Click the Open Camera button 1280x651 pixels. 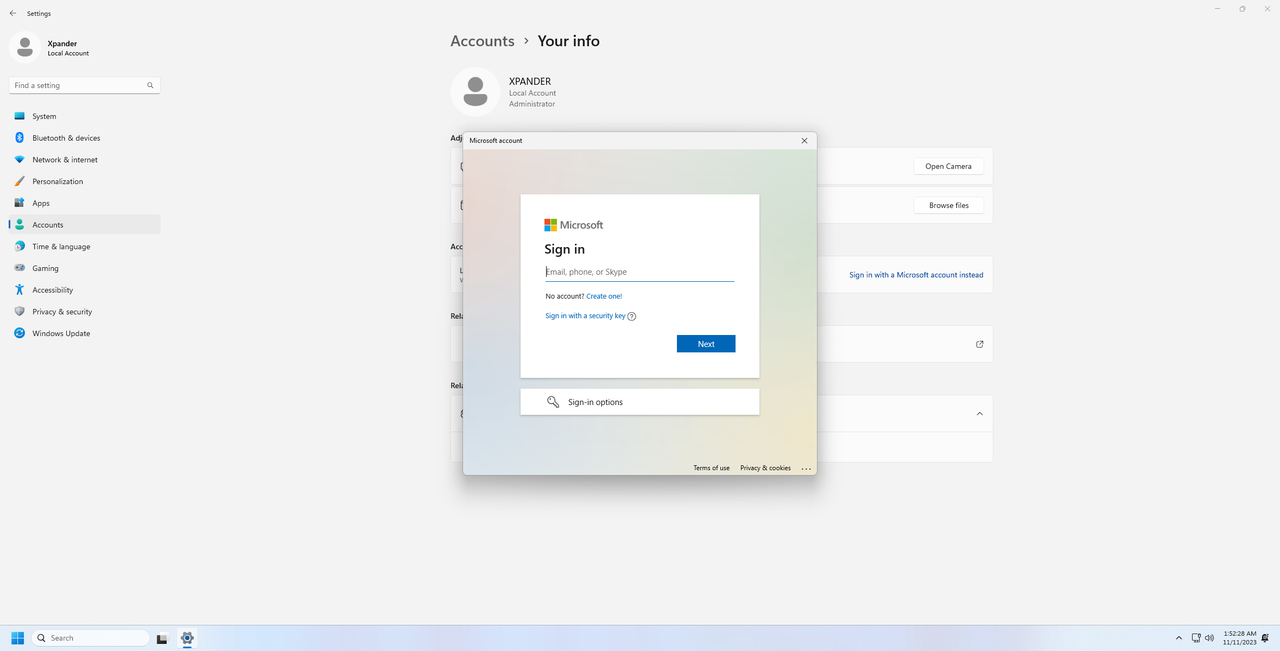pos(948,166)
